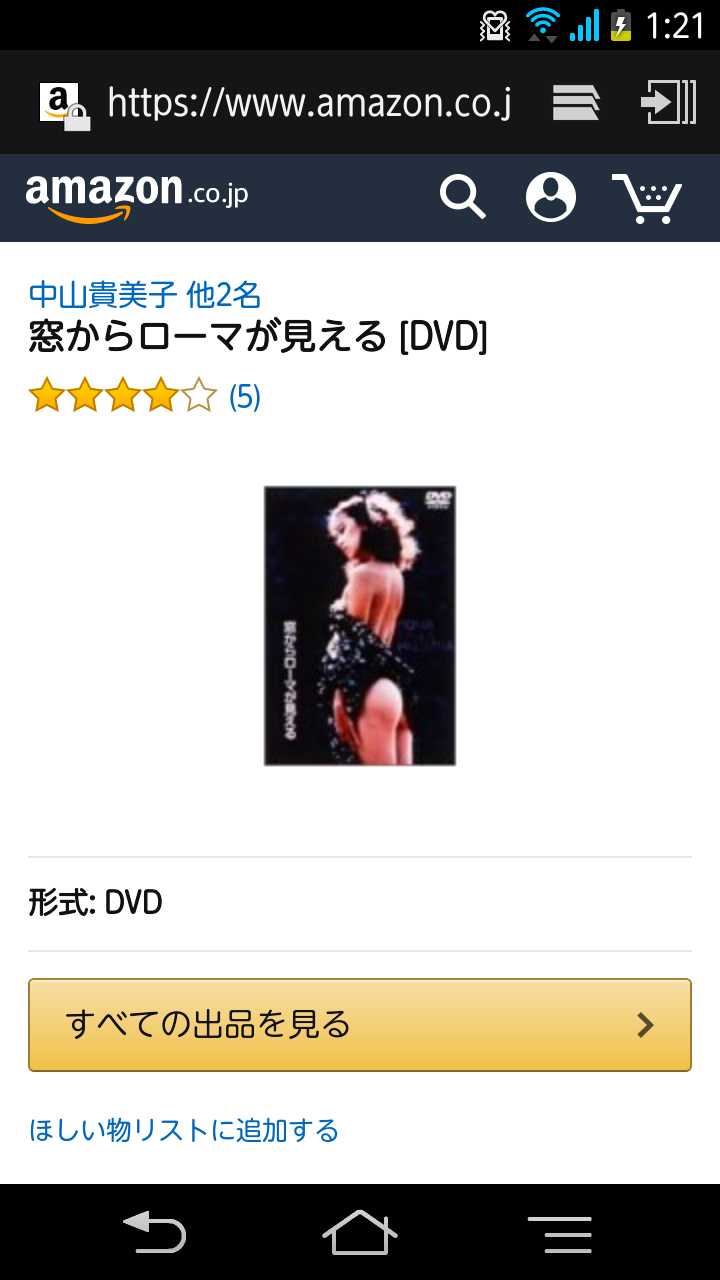The height and width of the screenshot is (1280, 720).
Task: Tap the chevron on the listings button
Action: [x=646, y=1025]
